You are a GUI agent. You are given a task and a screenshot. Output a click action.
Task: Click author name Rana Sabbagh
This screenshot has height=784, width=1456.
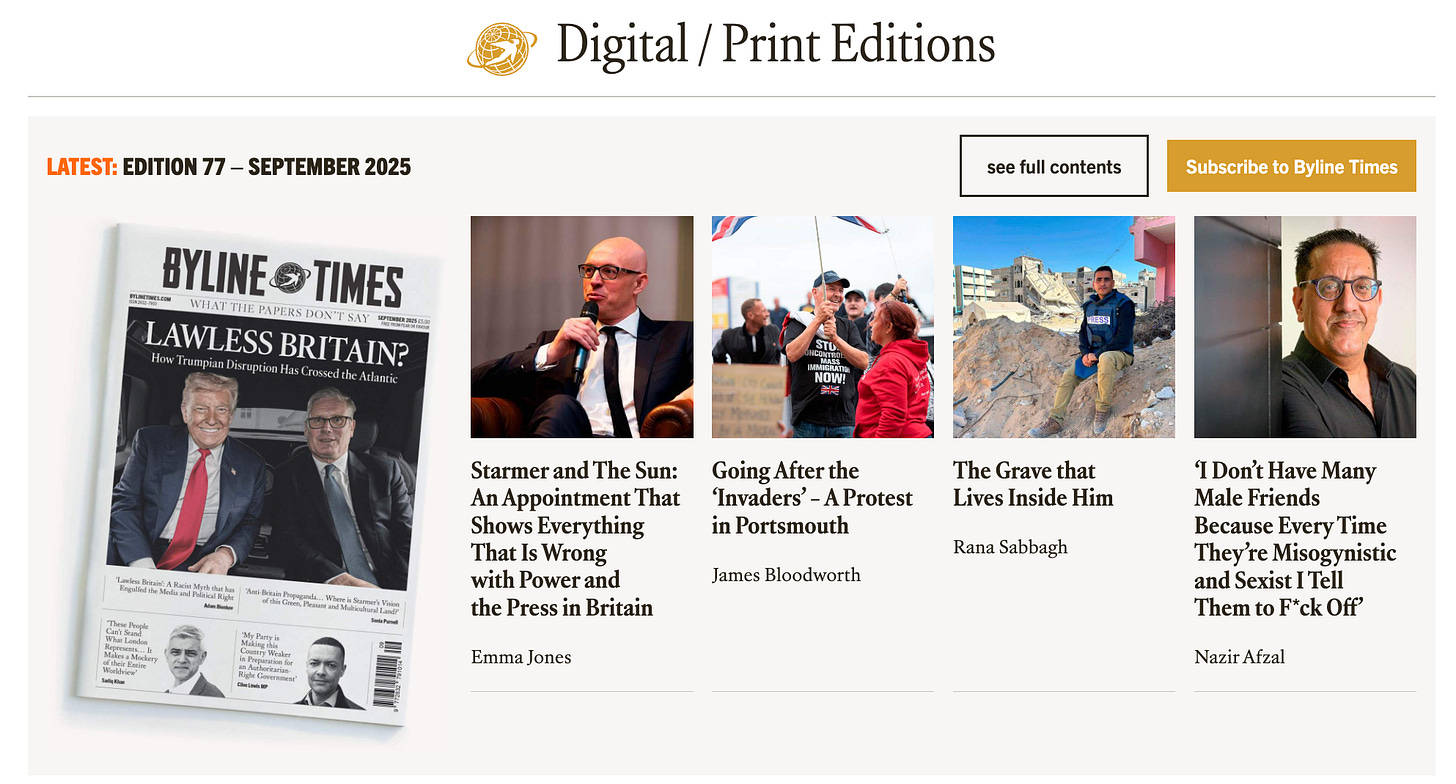(x=1010, y=547)
